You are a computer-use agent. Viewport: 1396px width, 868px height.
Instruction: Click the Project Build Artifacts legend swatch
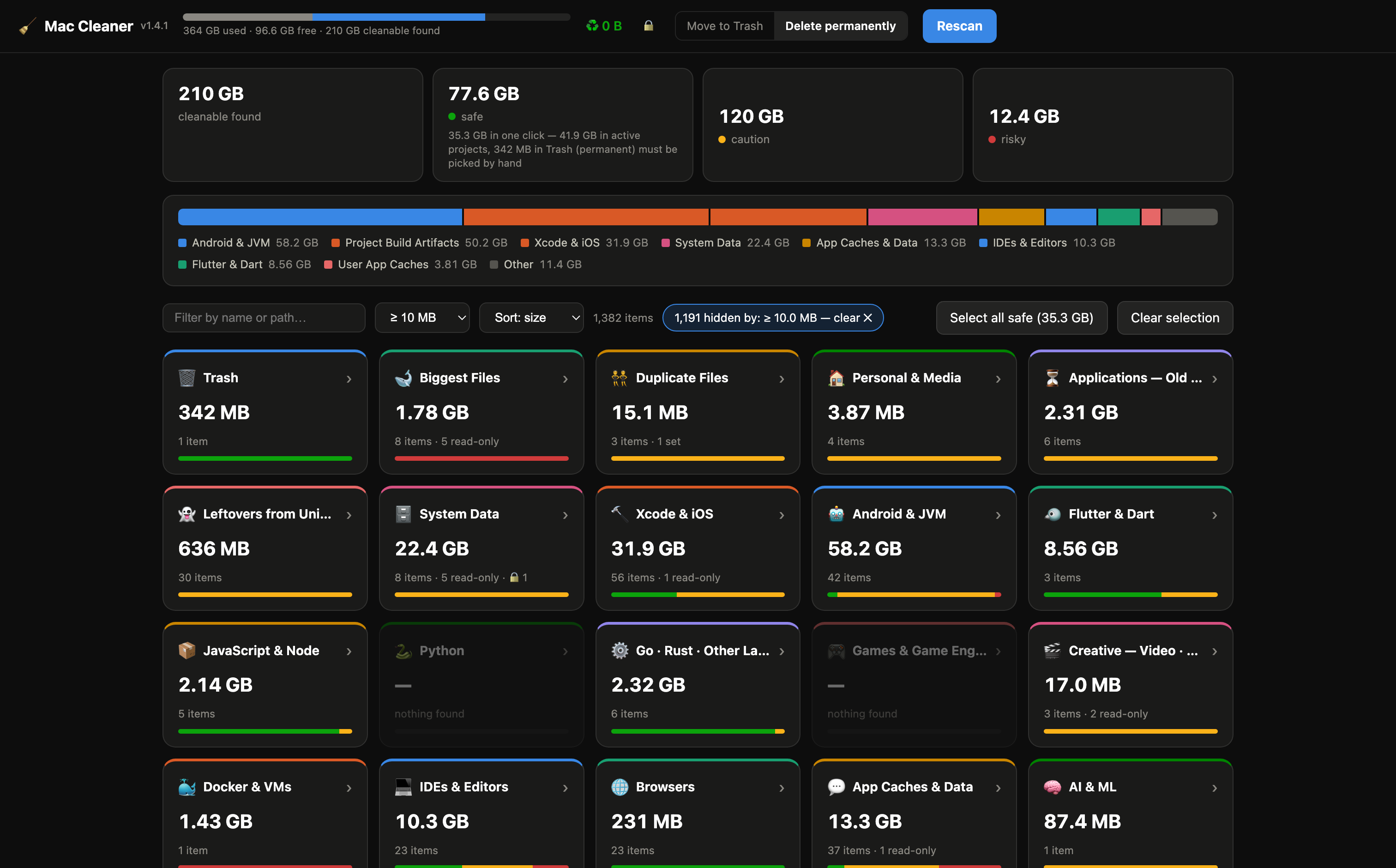coord(335,243)
